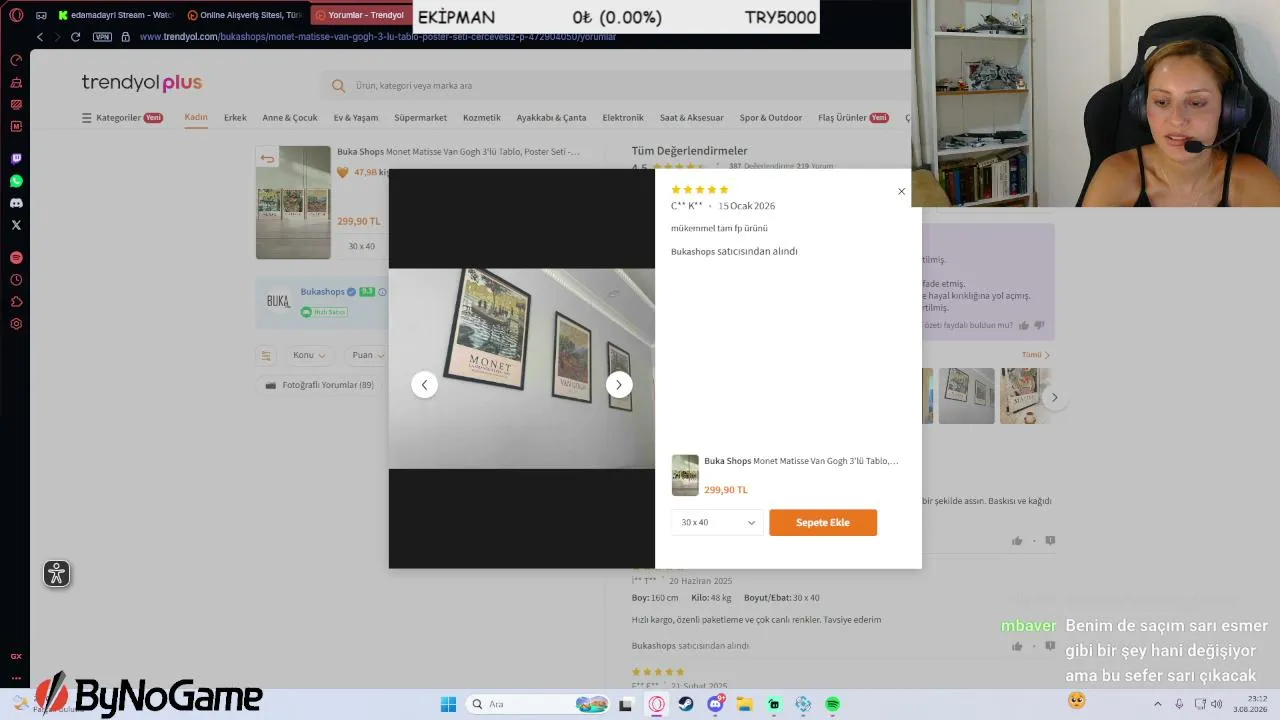Open browser settings gear in sidebar

click(16, 324)
